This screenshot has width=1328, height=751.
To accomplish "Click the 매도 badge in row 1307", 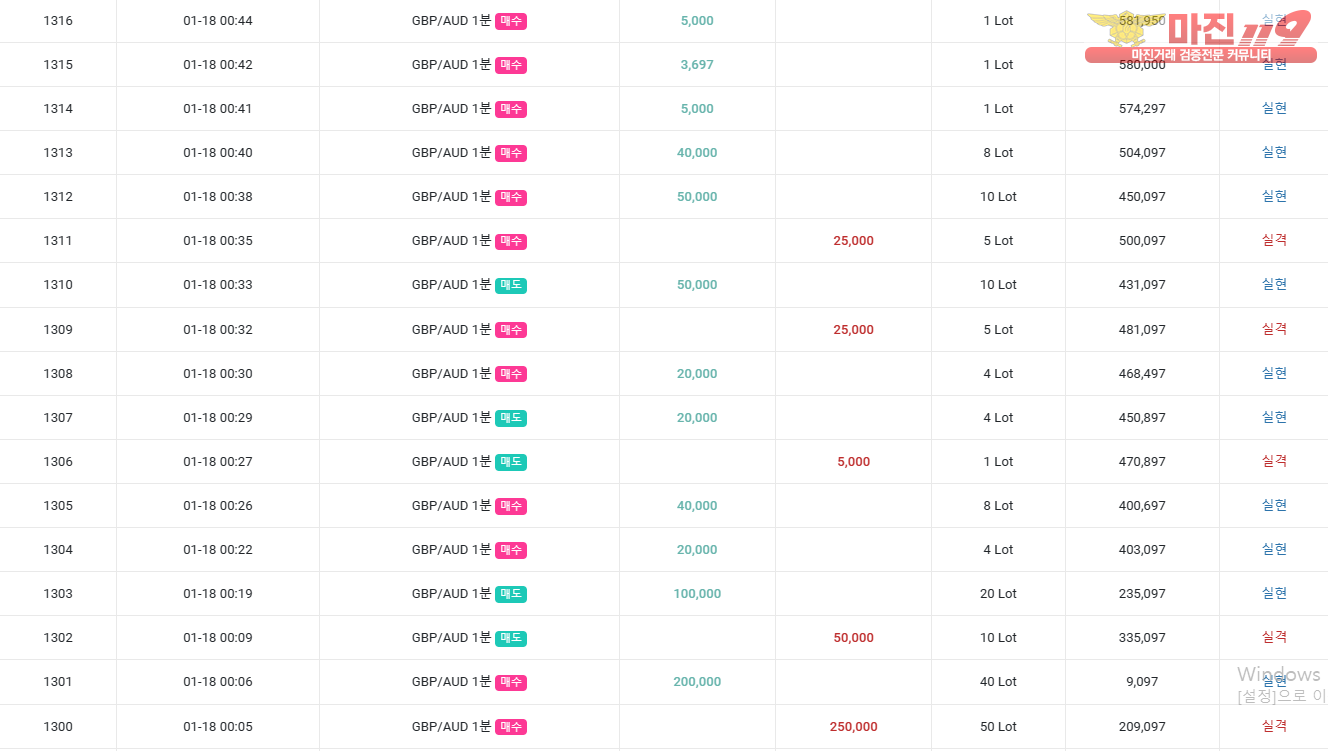I will click(x=511, y=418).
